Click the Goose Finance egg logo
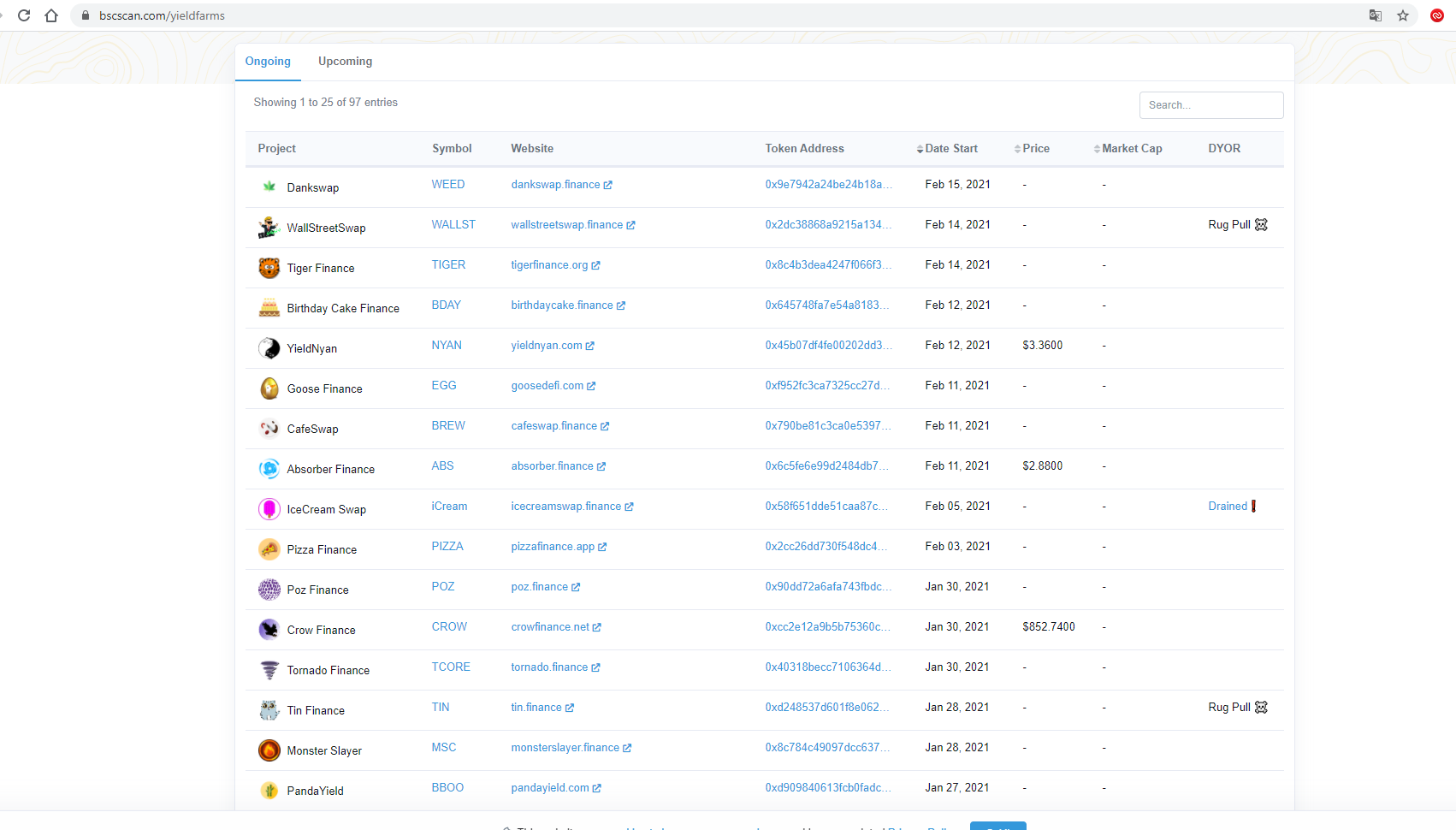Viewport: 1456px width, 830px height. click(x=269, y=388)
